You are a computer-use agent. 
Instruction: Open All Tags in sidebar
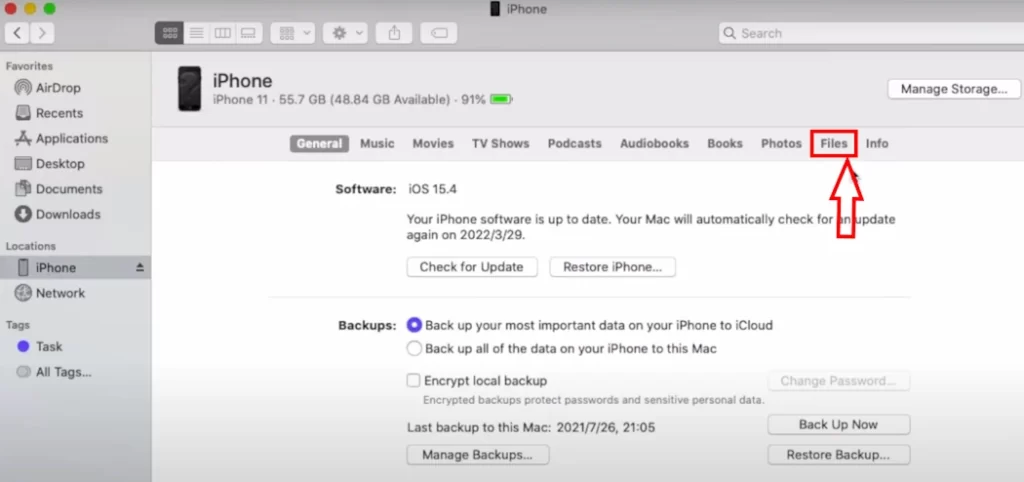pyautogui.click(x=54, y=372)
